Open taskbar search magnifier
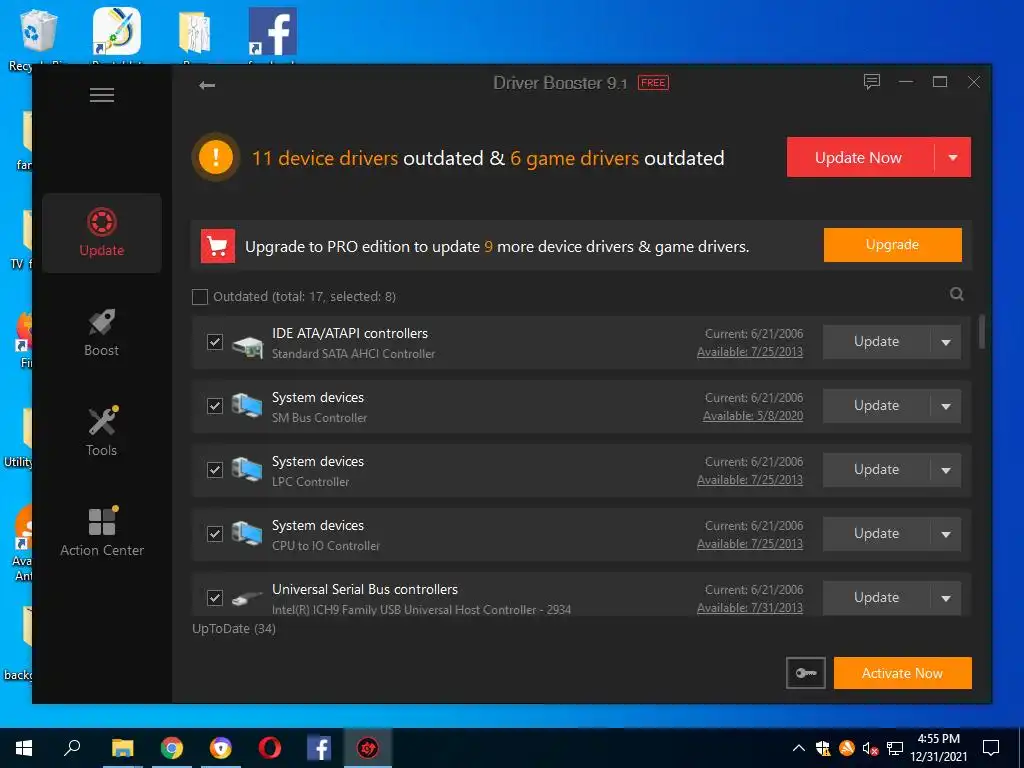The image size is (1024, 768). pyautogui.click(x=72, y=748)
